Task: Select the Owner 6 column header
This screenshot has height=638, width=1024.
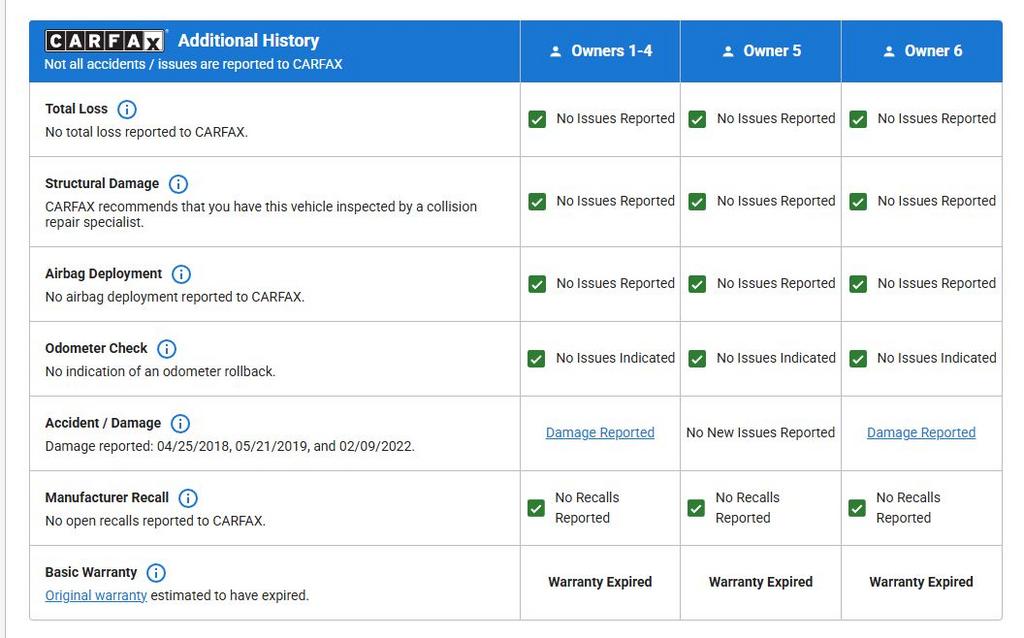Action: coord(921,51)
